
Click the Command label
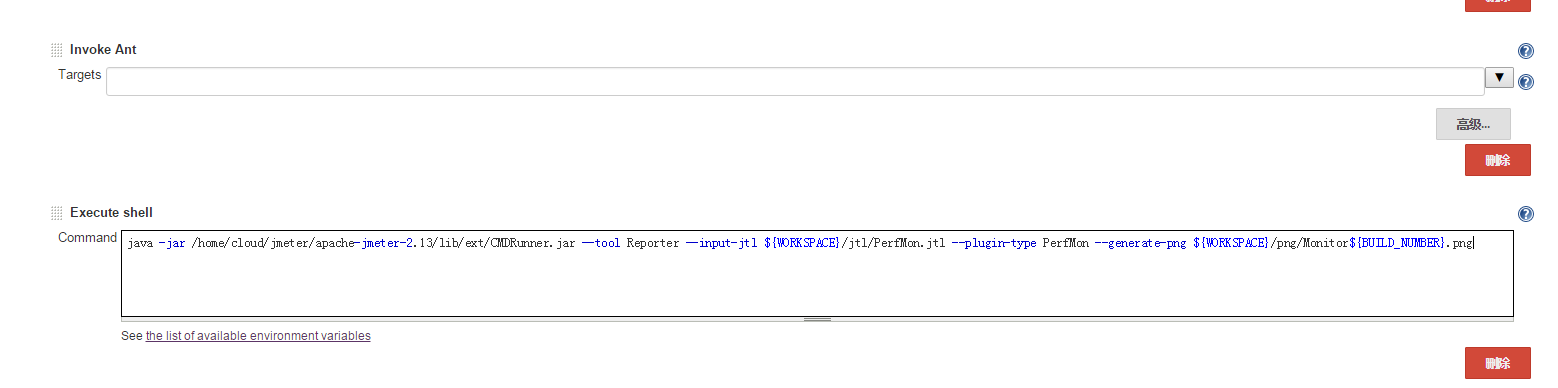pos(87,238)
